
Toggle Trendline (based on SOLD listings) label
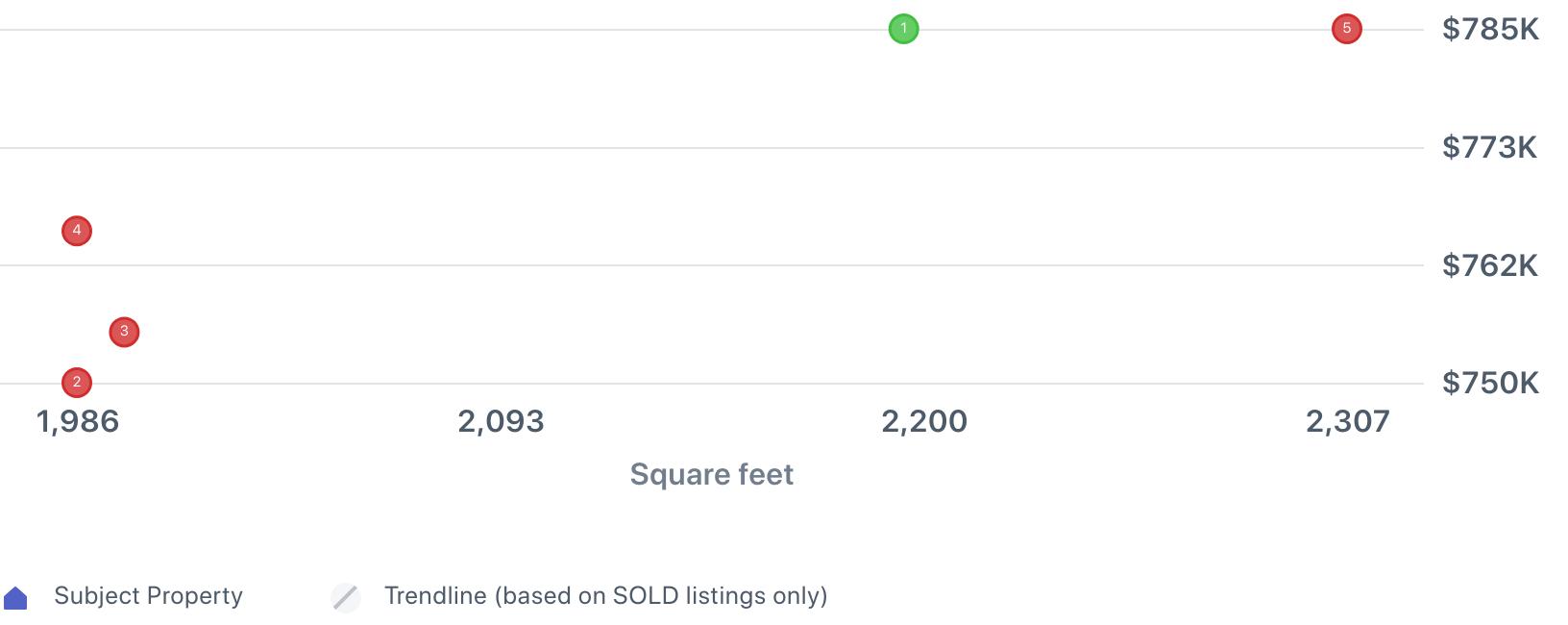pyautogui.click(x=605, y=596)
